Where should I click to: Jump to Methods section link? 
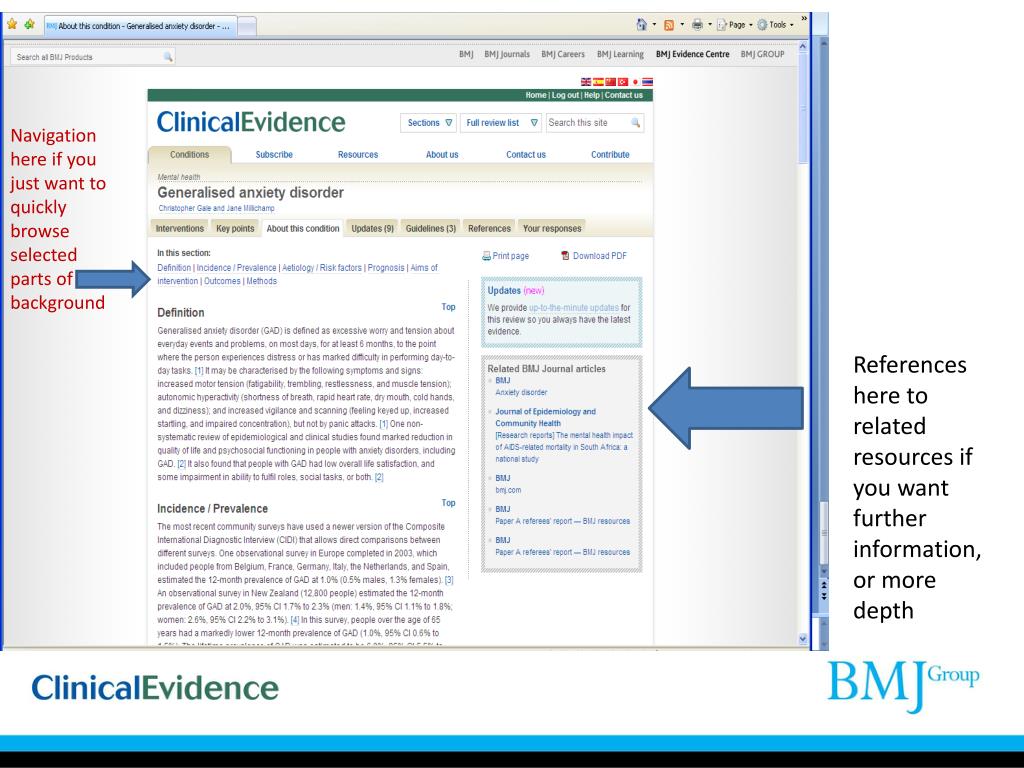[x=261, y=281]
